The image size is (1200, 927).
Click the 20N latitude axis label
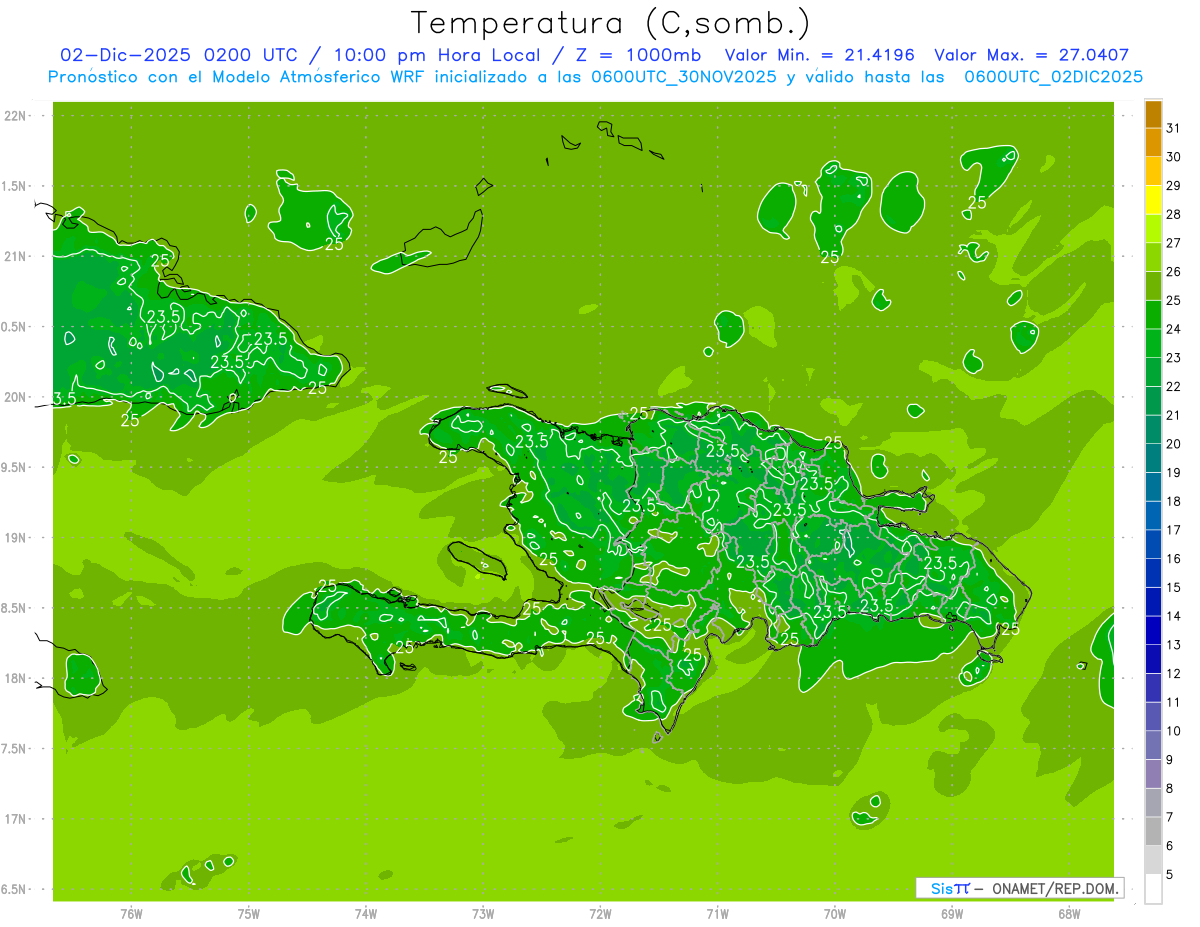[x=16, y=397]
